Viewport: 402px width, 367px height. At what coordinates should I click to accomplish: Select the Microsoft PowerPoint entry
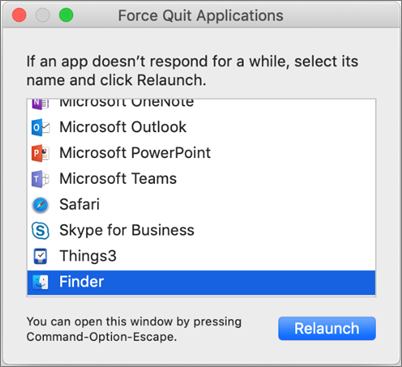tap(201, 153)
